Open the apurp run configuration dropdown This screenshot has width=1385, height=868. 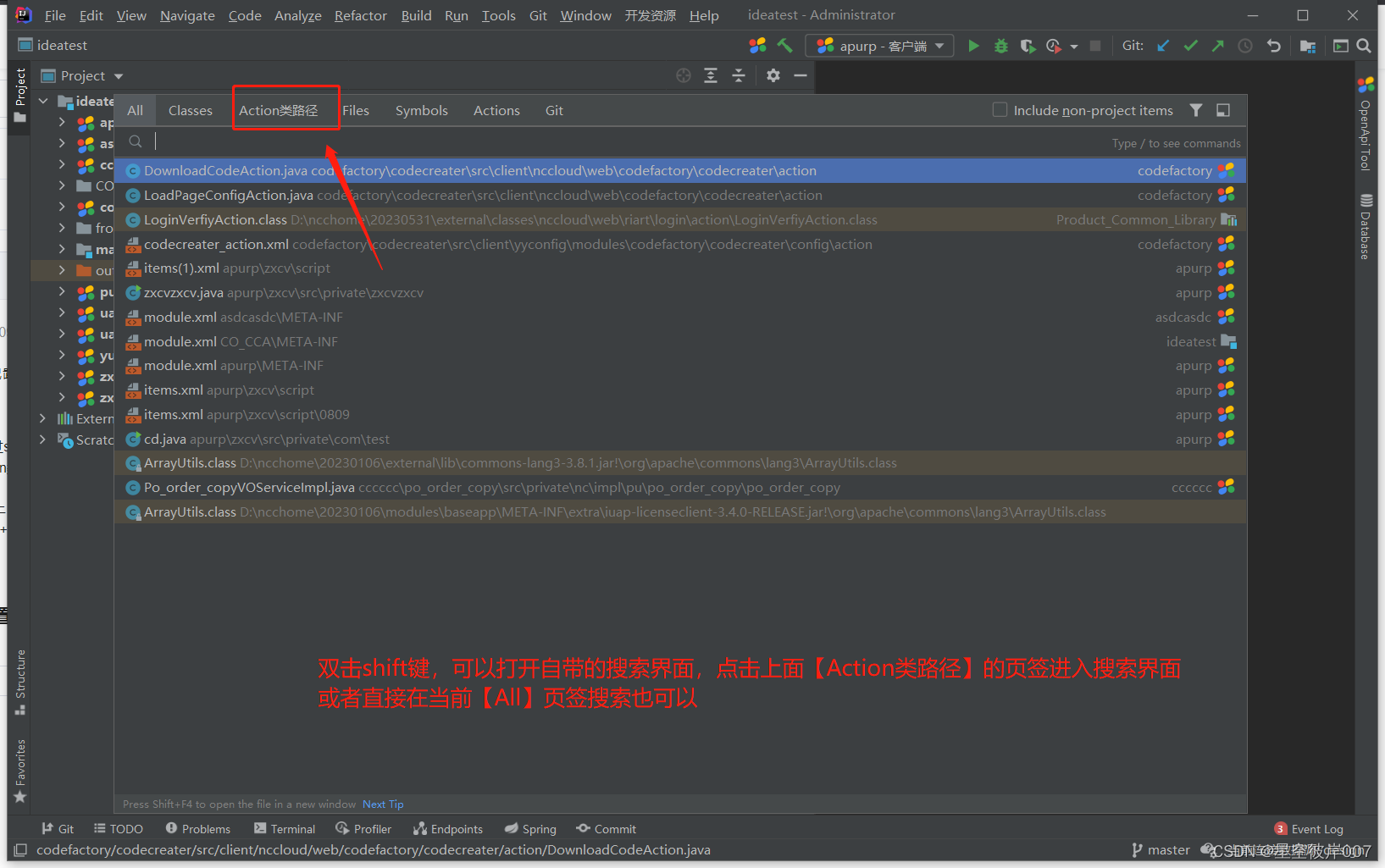(x=879, y=46)
